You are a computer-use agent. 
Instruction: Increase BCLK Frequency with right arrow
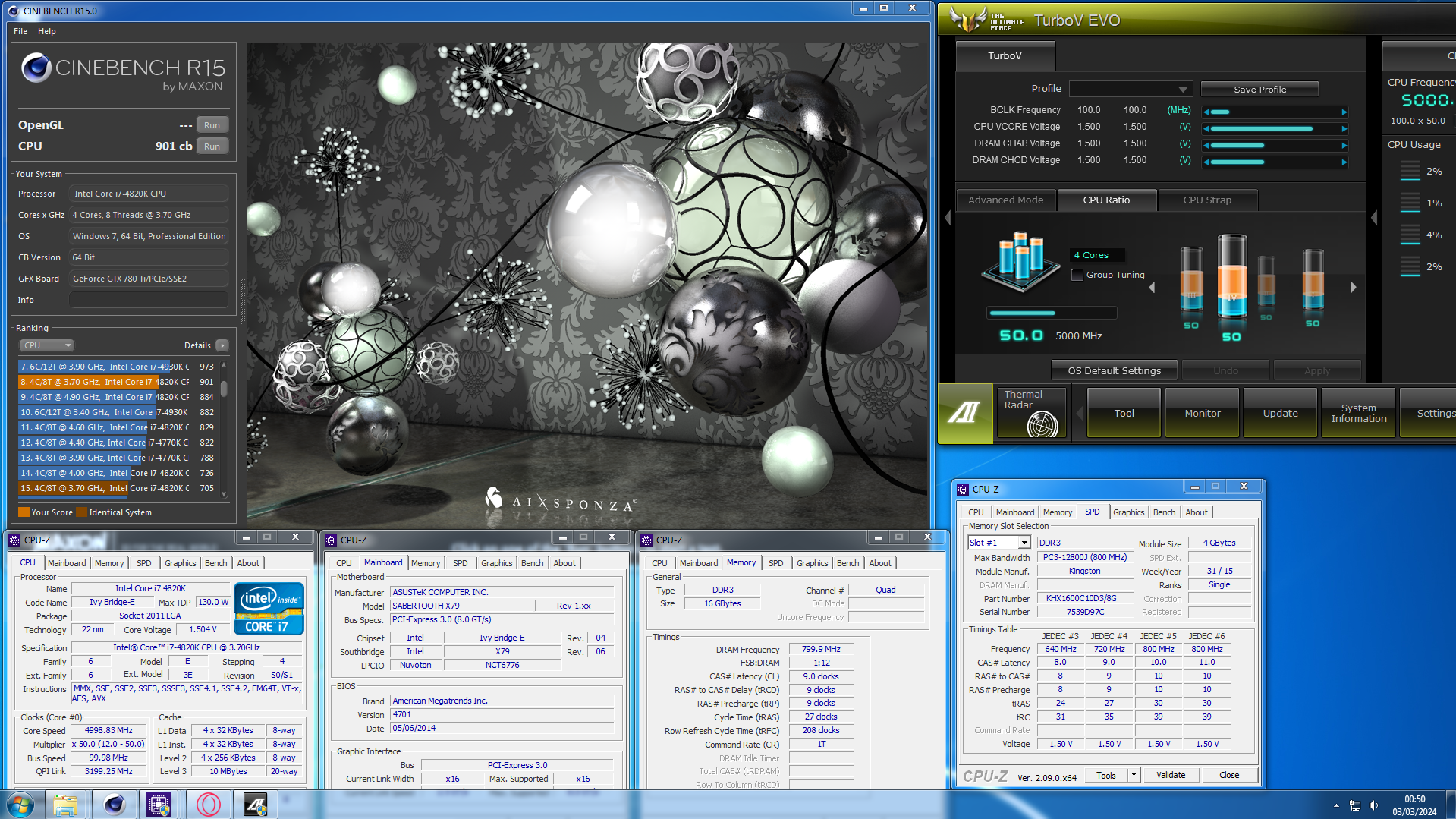tap(1344, 112)
